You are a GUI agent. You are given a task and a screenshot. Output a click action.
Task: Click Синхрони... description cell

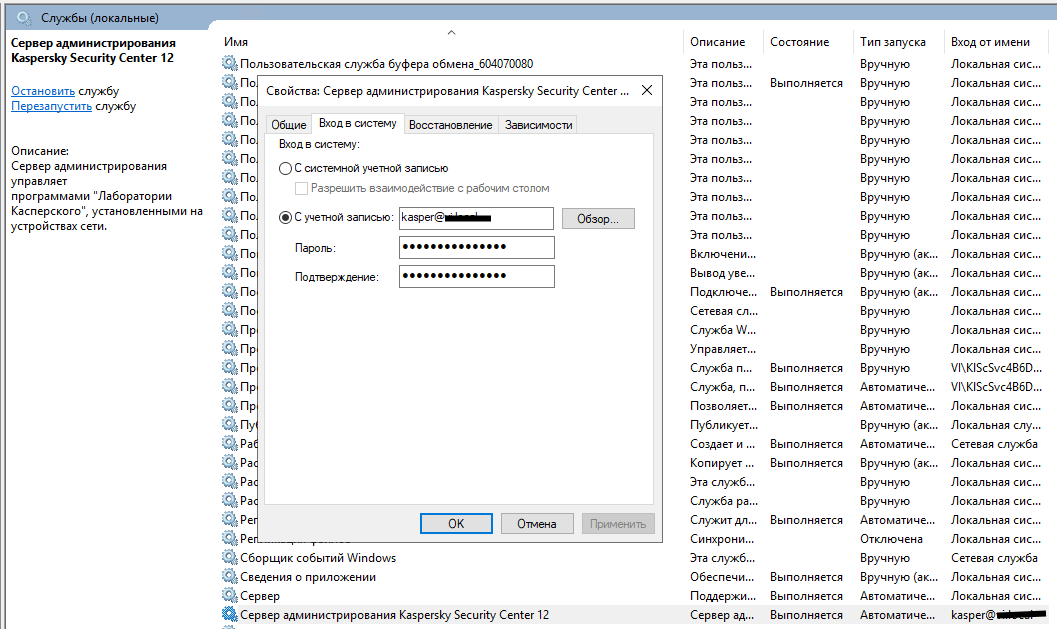point(721,539)
